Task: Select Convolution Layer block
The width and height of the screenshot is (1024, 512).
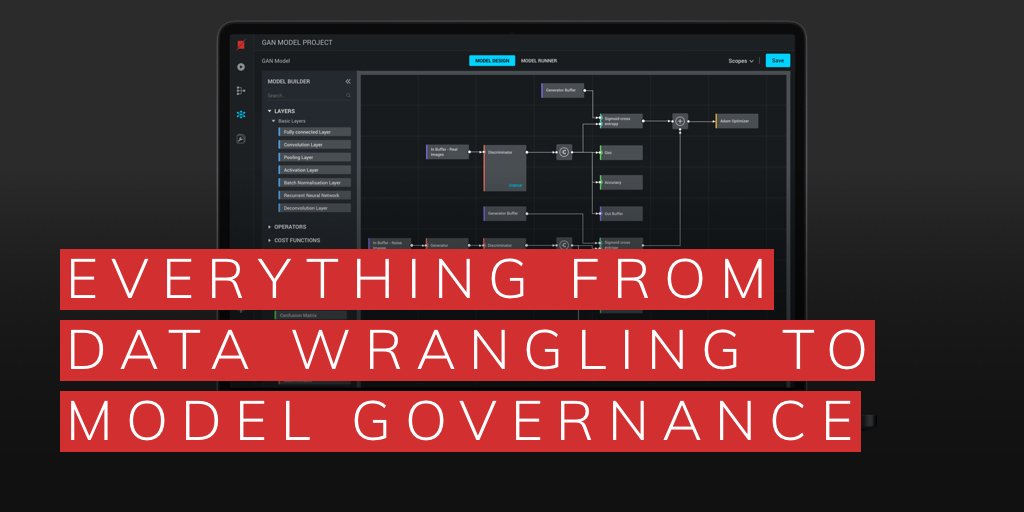Action: [314, 144]
